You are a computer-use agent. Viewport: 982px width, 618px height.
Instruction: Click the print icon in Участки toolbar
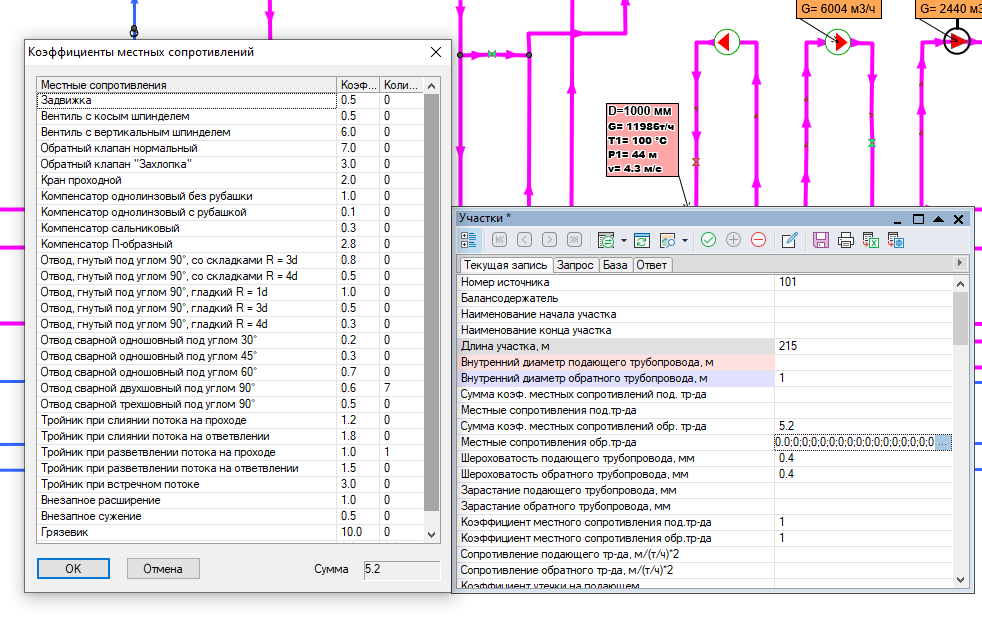(846, 240)
